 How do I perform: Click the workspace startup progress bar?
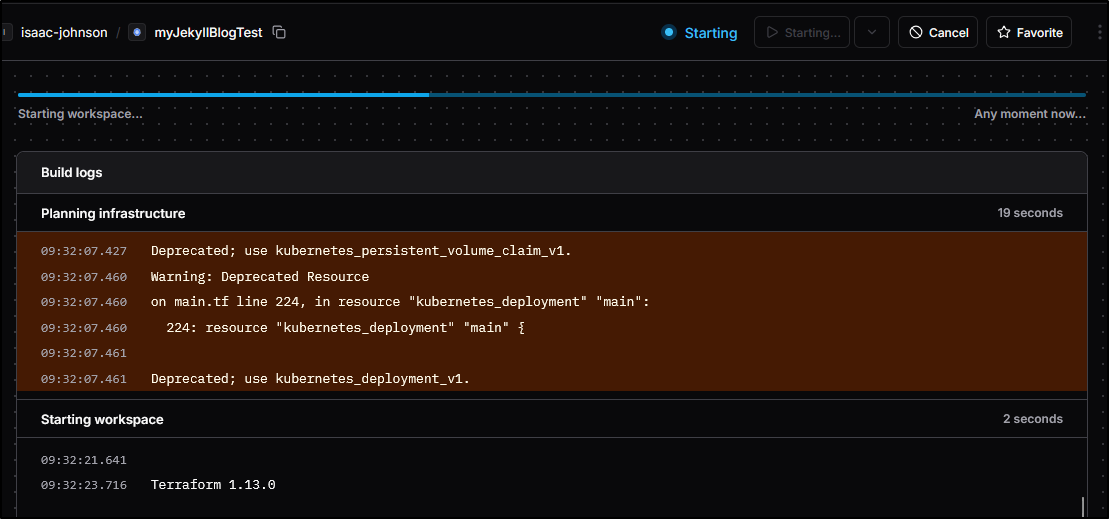coord(551,95)
